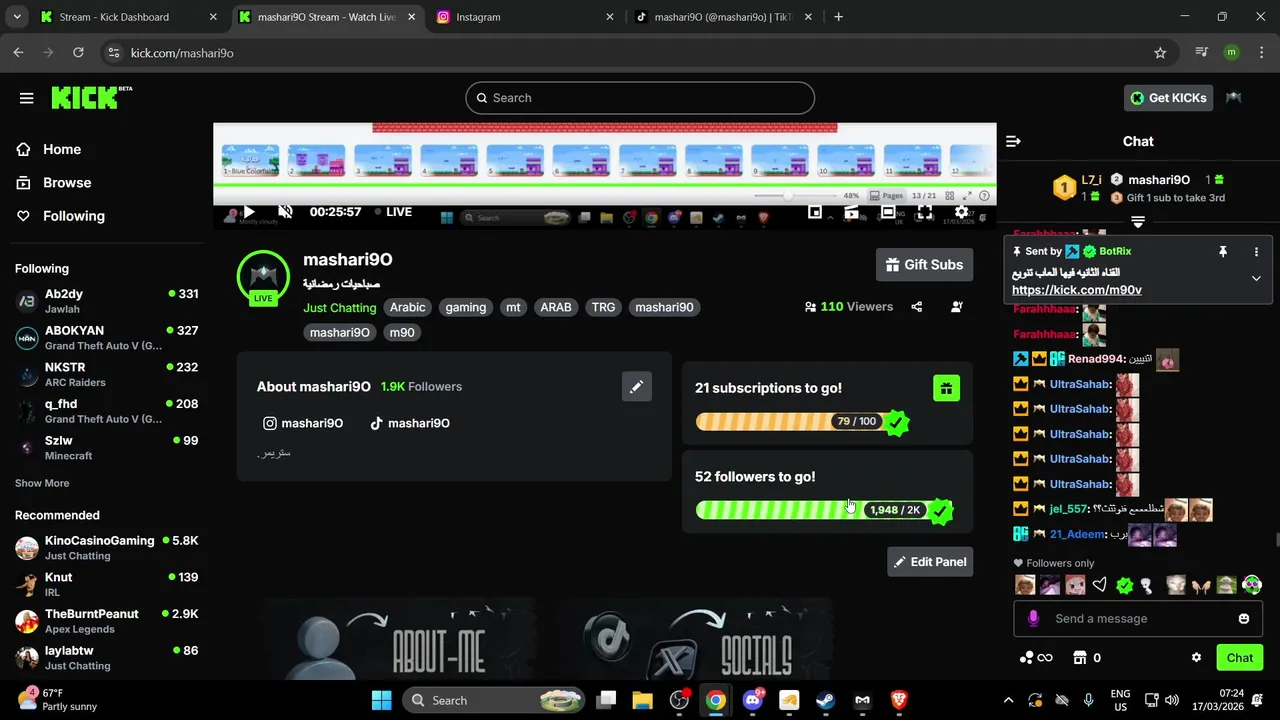This screenshot has height=720, width=1280.
Task: Toggle fullscreen on stream player
Action: click(924, 212)
